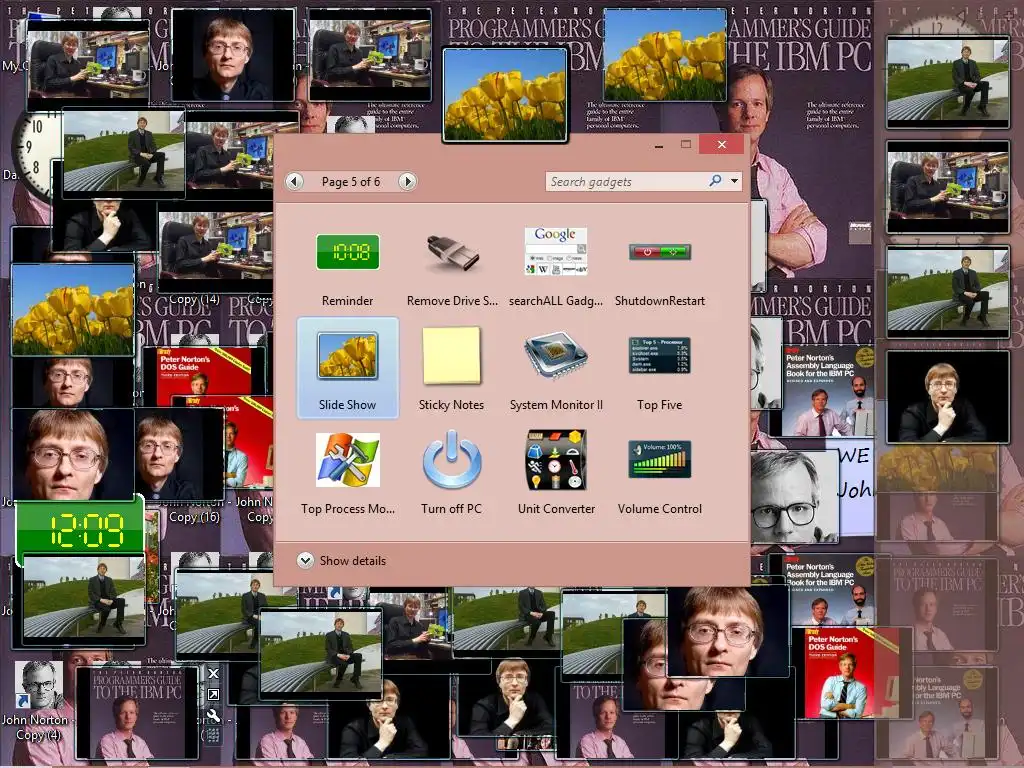Click the search magnifier icon
Image resolution: width=1024 pixels, height=768 pixels.
[x=715, y=181]
